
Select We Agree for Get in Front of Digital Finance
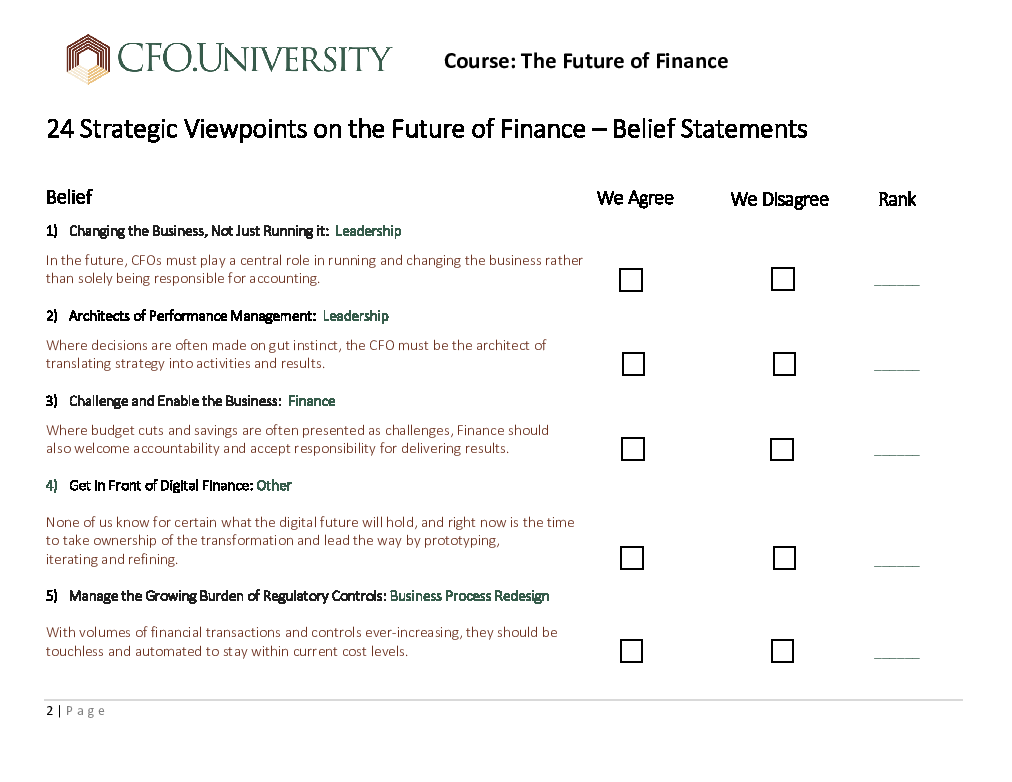tap(632, 558)
